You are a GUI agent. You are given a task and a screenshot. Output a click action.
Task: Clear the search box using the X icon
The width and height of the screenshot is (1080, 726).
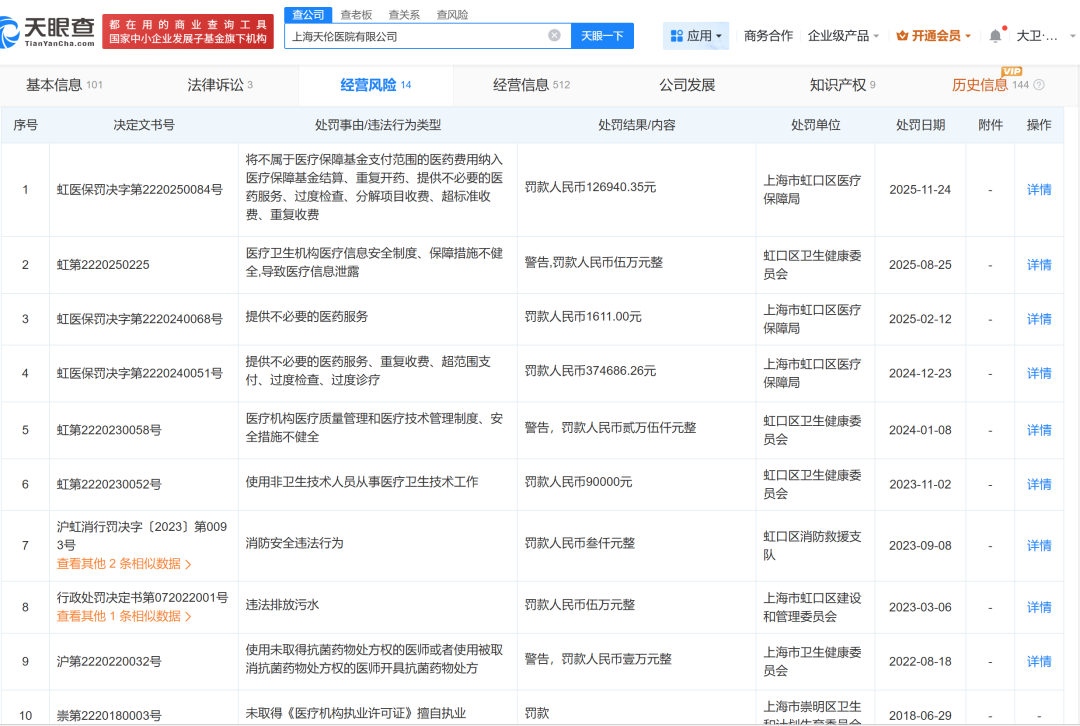click(556, 34)
